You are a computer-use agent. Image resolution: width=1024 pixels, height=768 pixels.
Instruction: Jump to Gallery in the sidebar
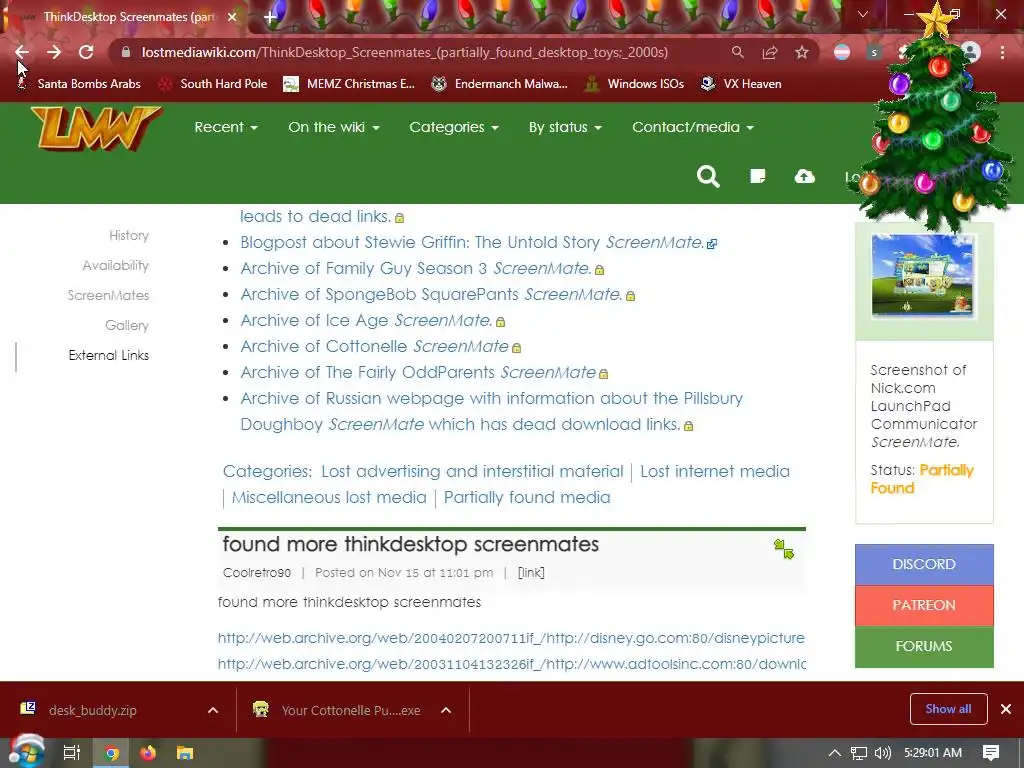pyautogui.click(x=127, y=325)
